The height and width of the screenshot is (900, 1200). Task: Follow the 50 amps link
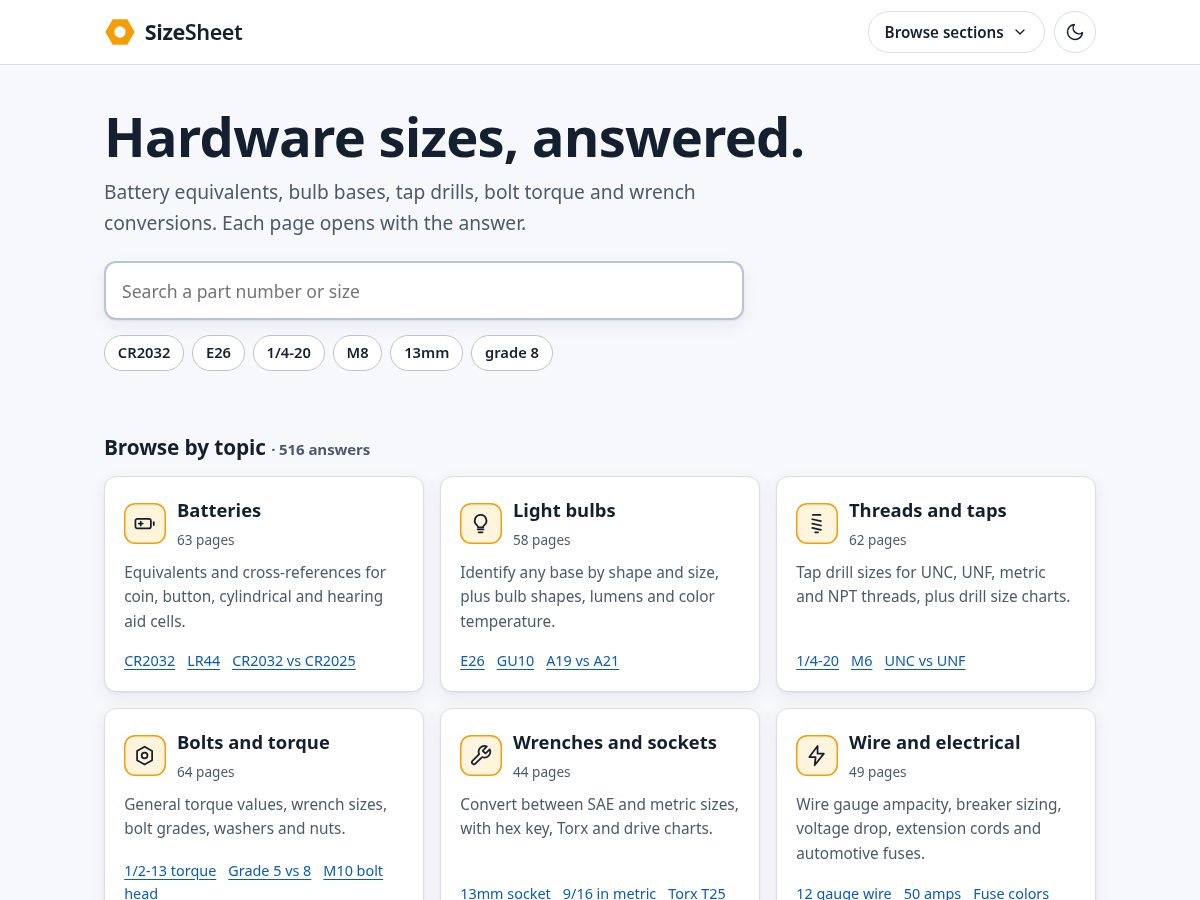click(932, 893)
